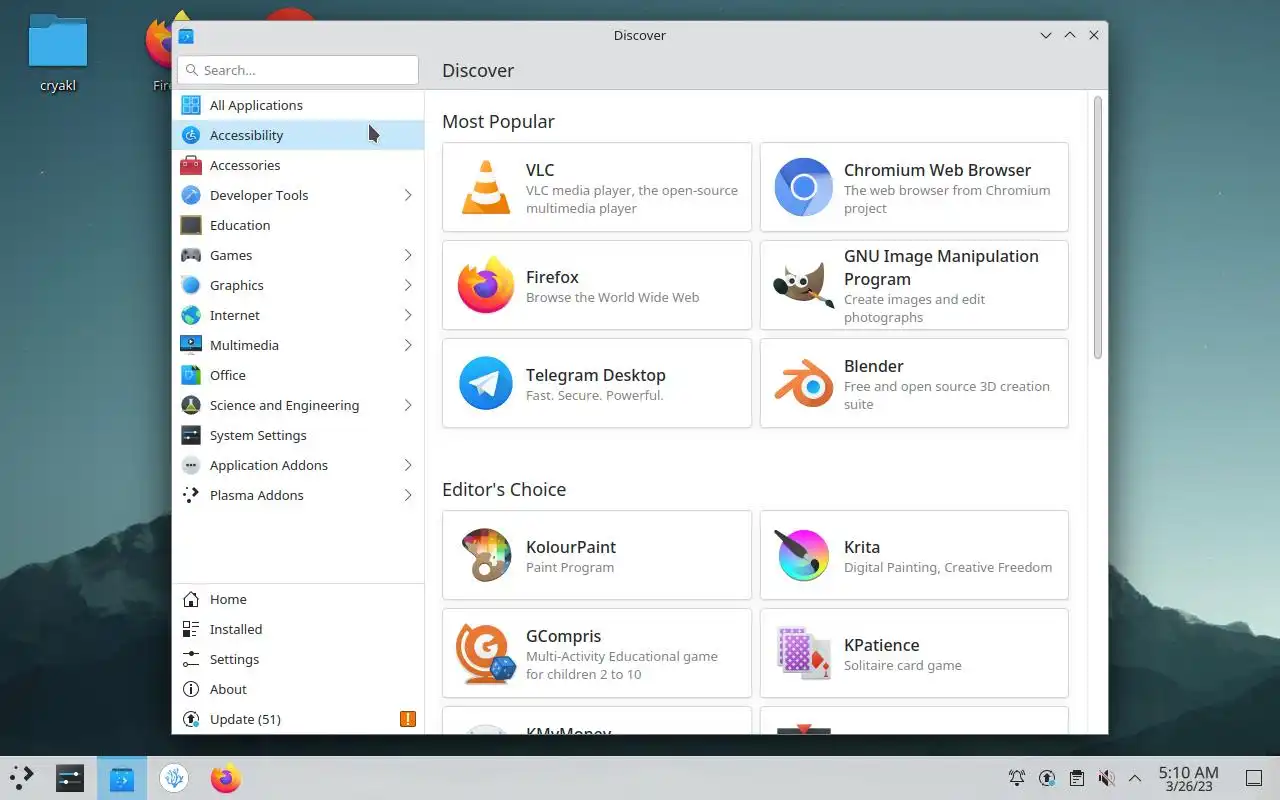Click the vertical scrollbar in Discover

1098,228
